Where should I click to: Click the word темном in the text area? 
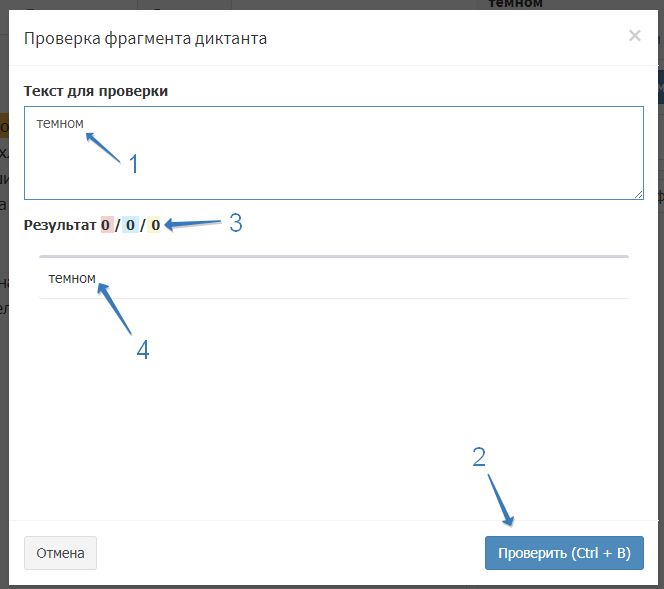point(60,124)
